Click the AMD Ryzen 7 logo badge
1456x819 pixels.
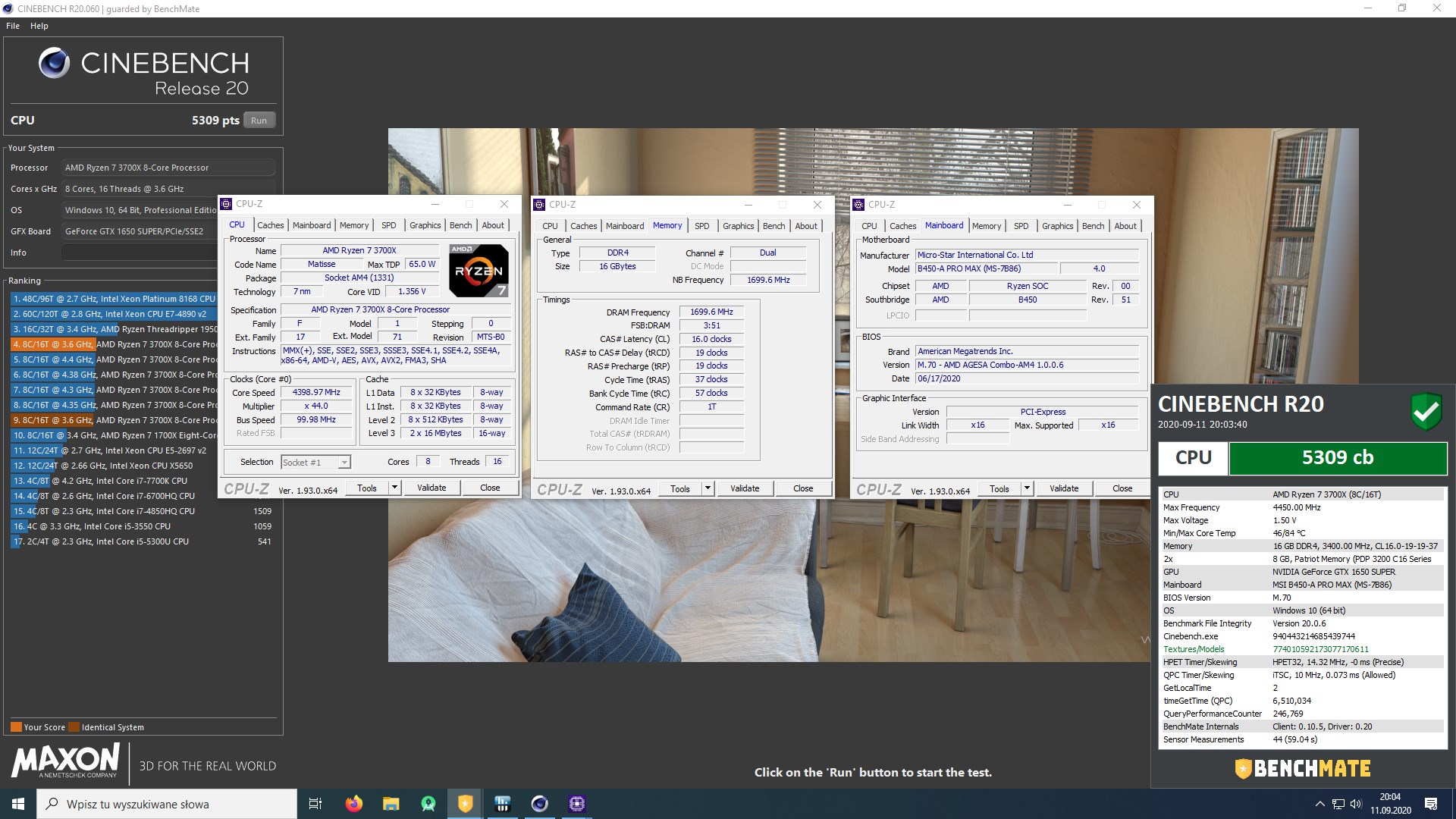(479, 270)
